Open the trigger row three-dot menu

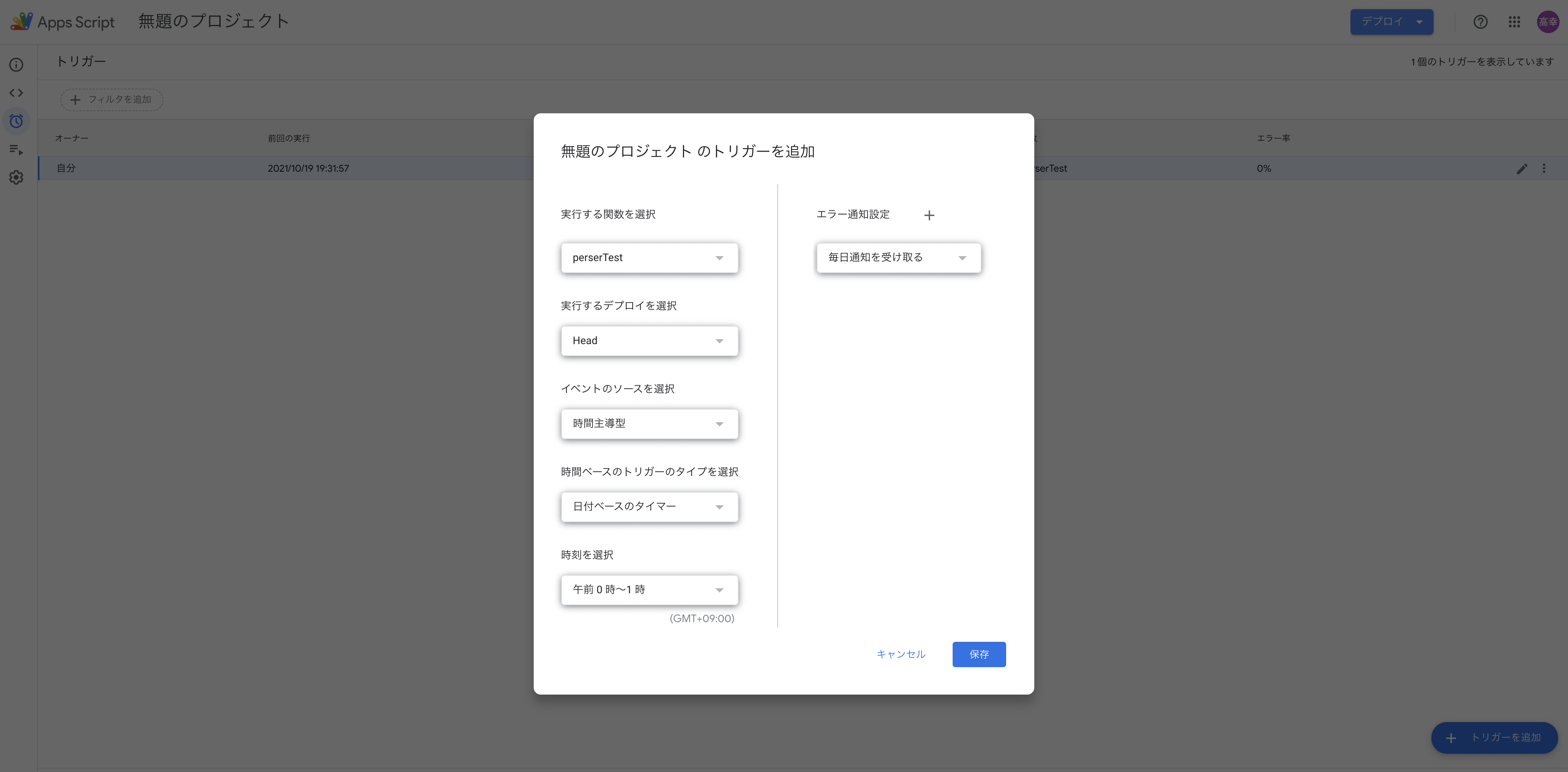pos(1544,169)
